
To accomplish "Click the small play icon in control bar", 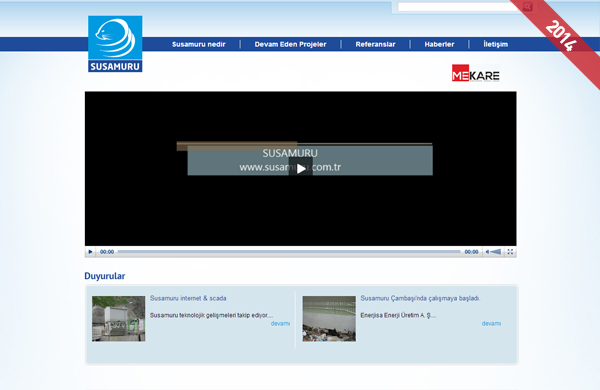I will click(x=90, y=252).
